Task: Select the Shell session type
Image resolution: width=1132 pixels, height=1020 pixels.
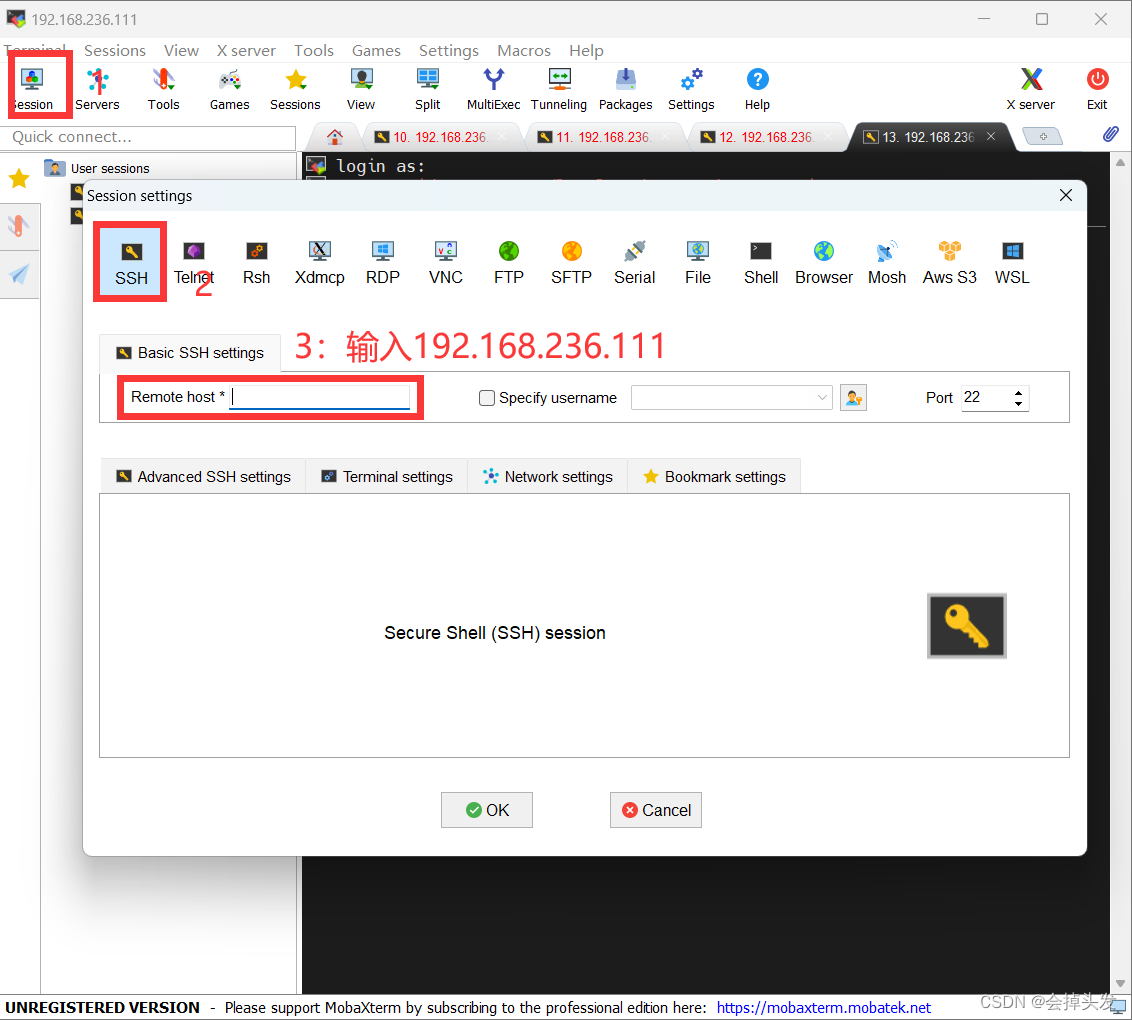Action: [761, 263]
